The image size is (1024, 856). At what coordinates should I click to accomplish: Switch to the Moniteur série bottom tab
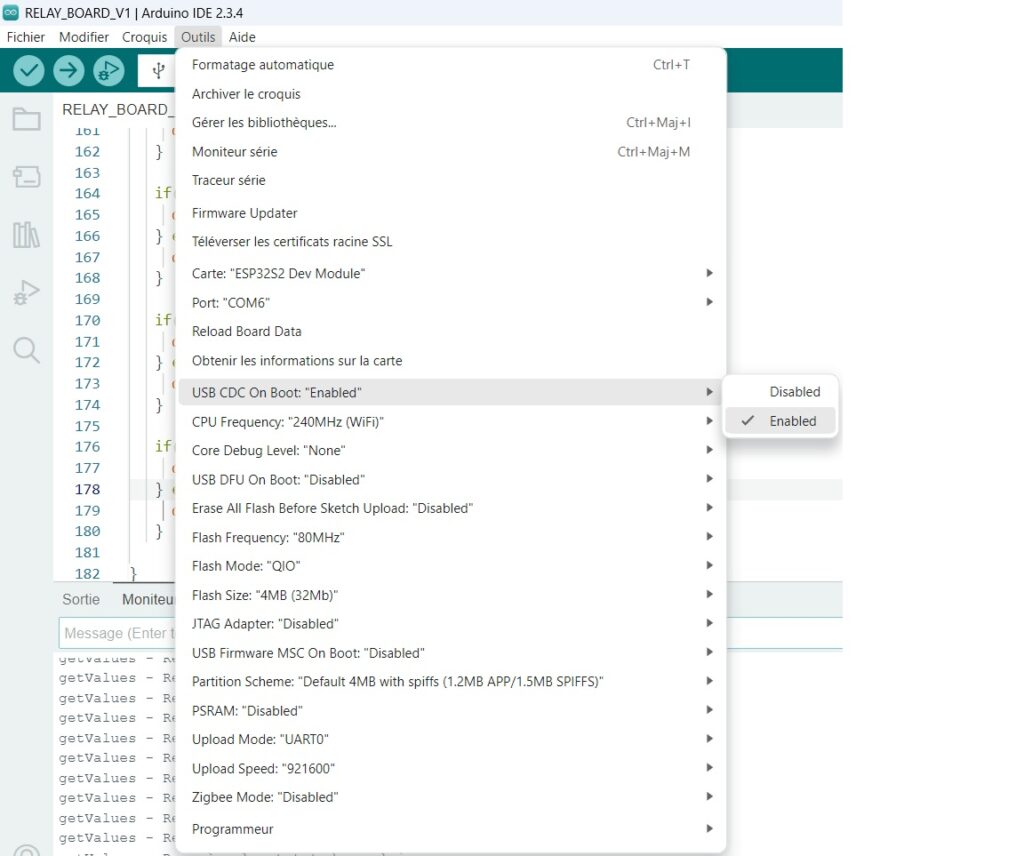tap(148, 599)
